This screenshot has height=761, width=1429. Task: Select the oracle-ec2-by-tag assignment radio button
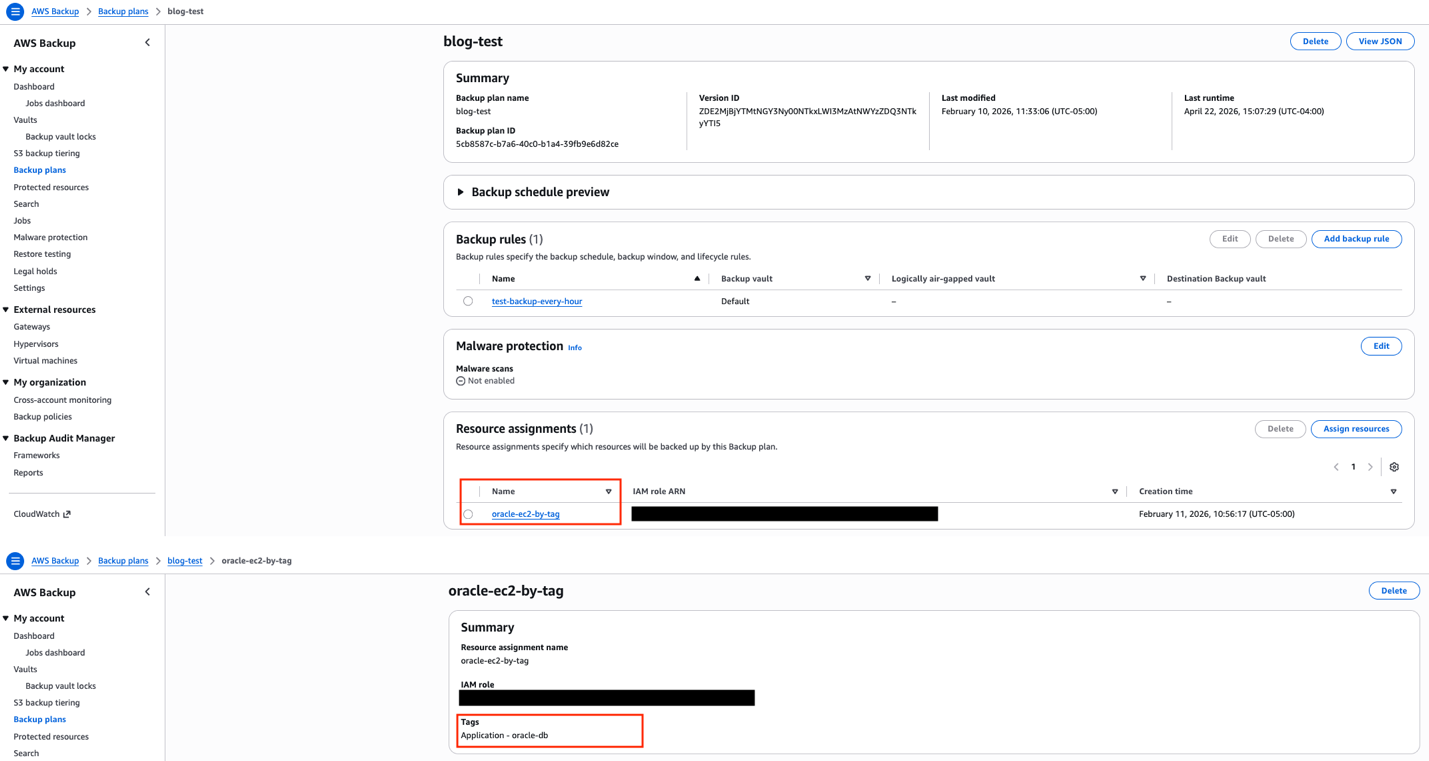(x=468, y=514)
